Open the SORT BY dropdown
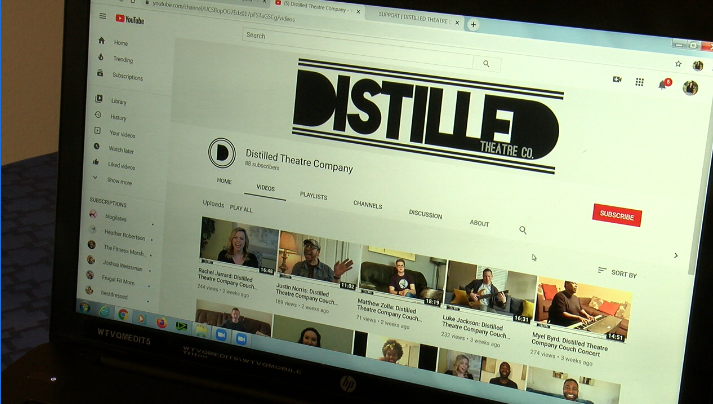Viewport: 713px width, 404px height. pyautogui.click(x=618, y=273)
